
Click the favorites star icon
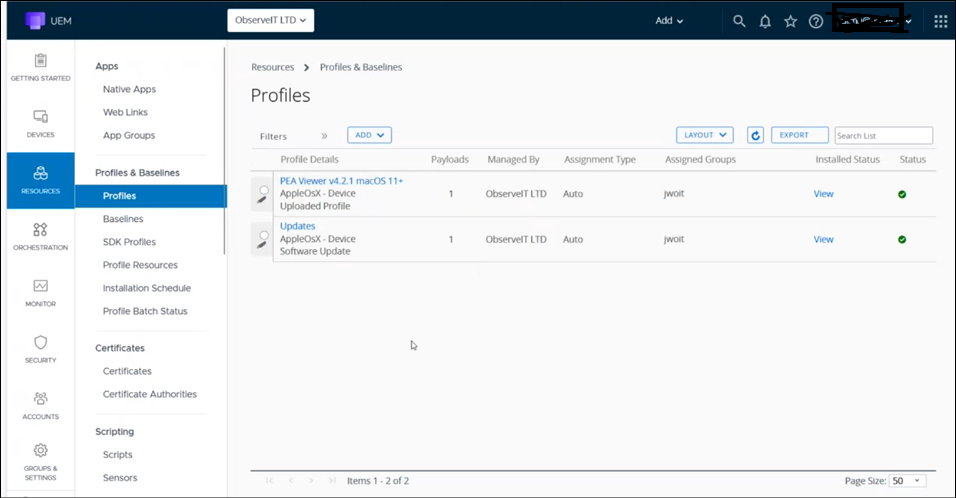791,21
